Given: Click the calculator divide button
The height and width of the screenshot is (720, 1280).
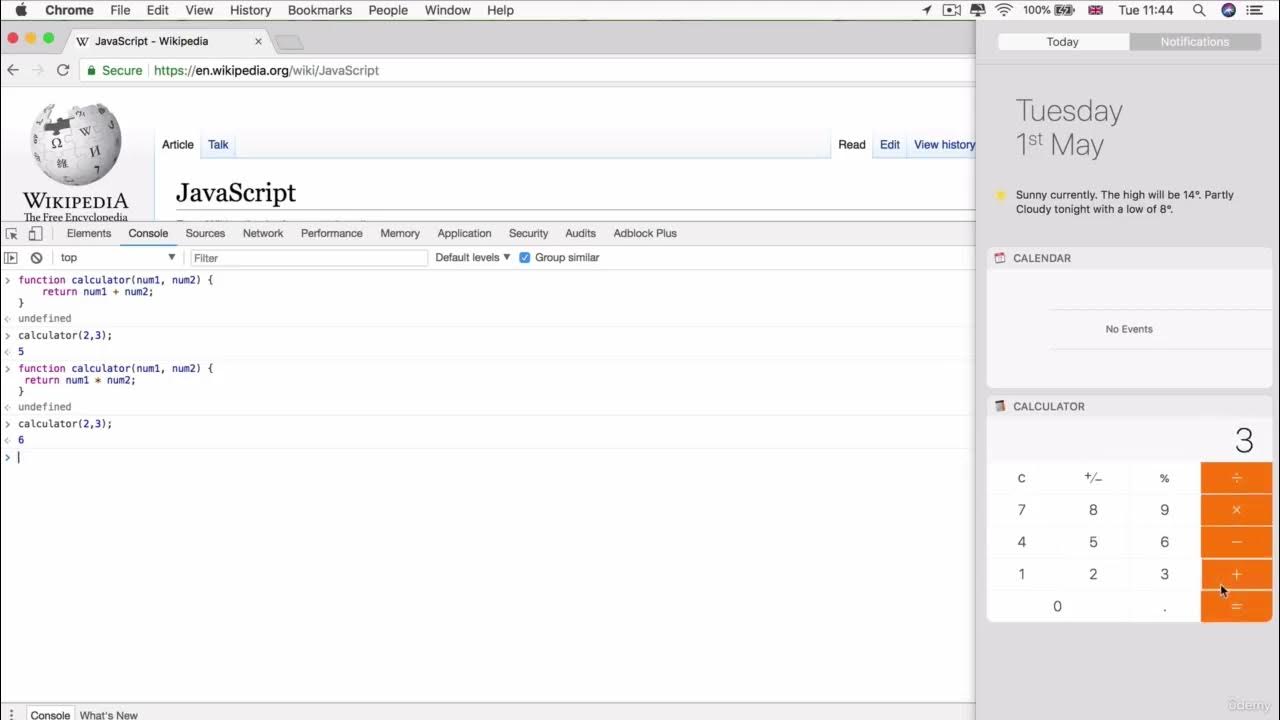Looking at the screenshot, I should click(1236, 478).
